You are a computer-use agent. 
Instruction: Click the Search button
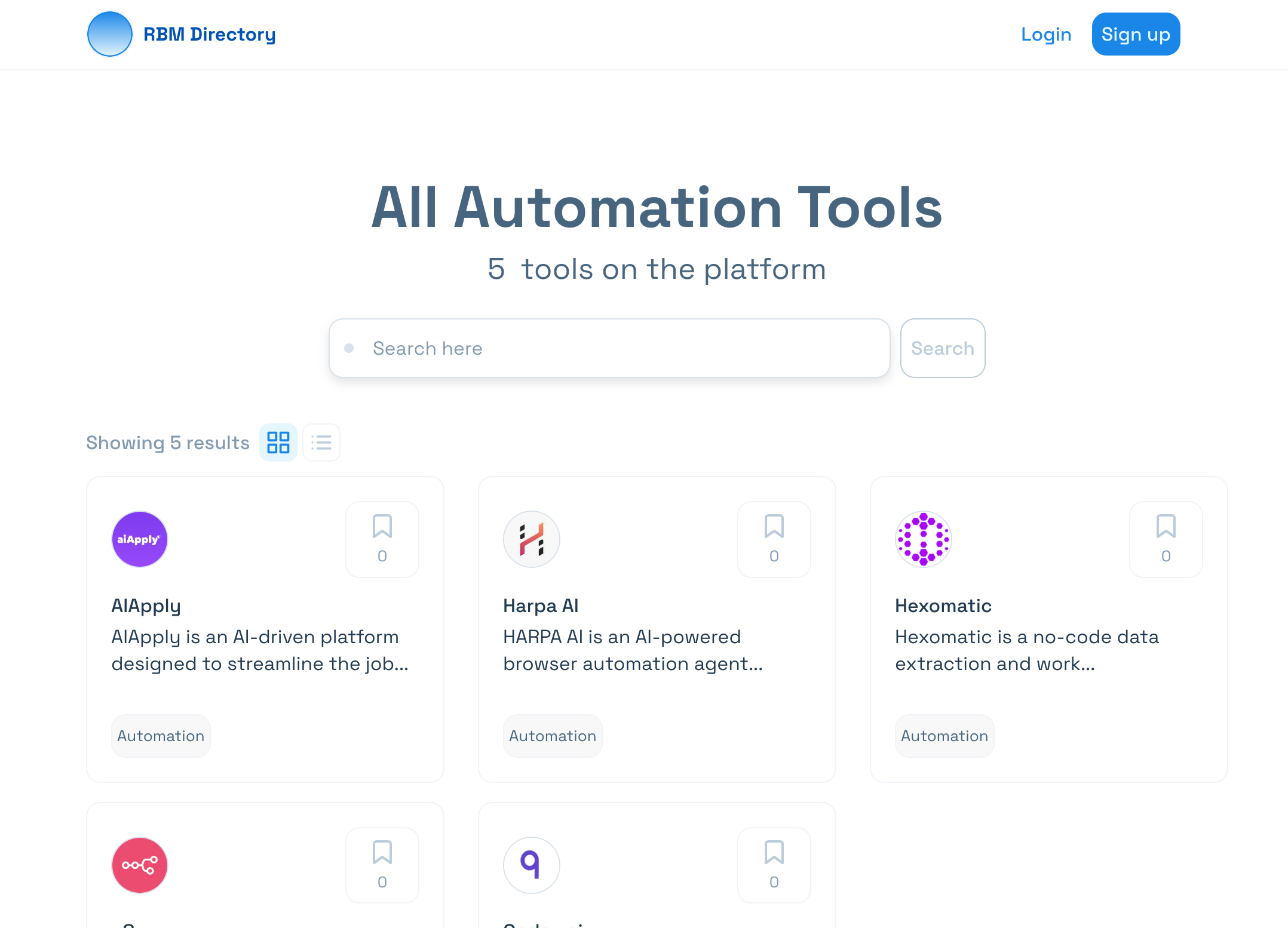tap(943, 348)
